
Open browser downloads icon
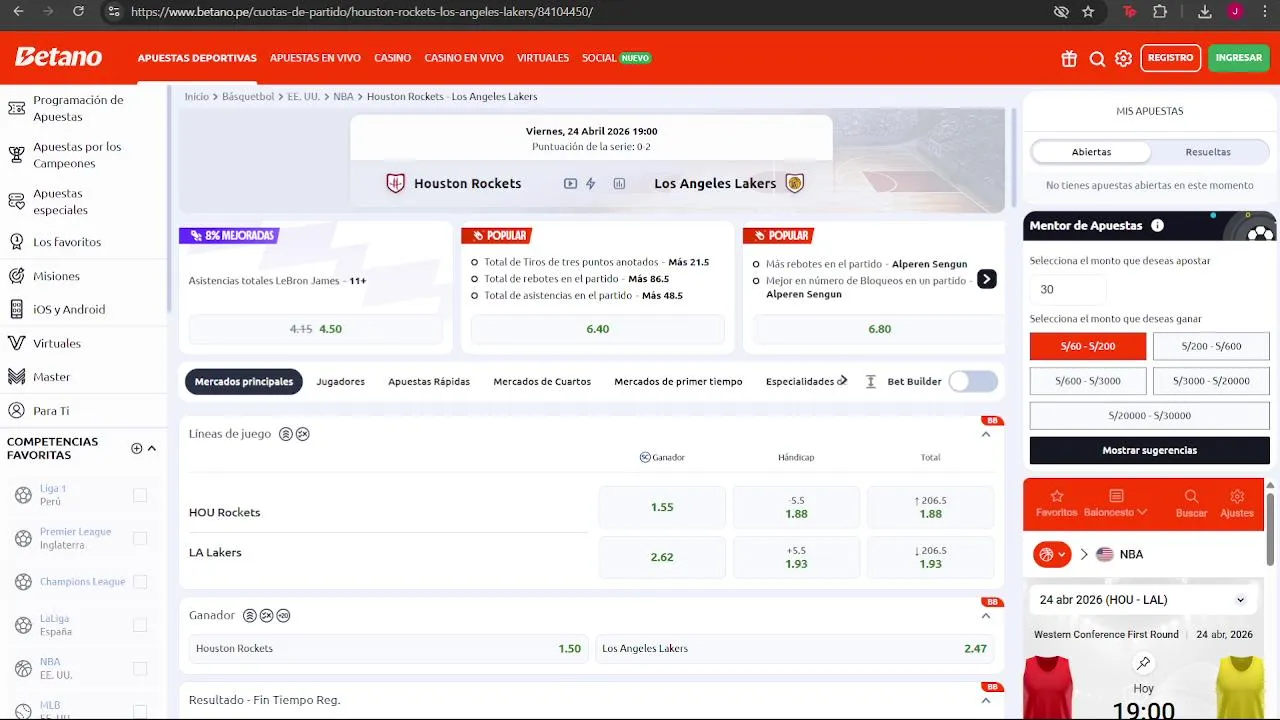click(1205, 12)
